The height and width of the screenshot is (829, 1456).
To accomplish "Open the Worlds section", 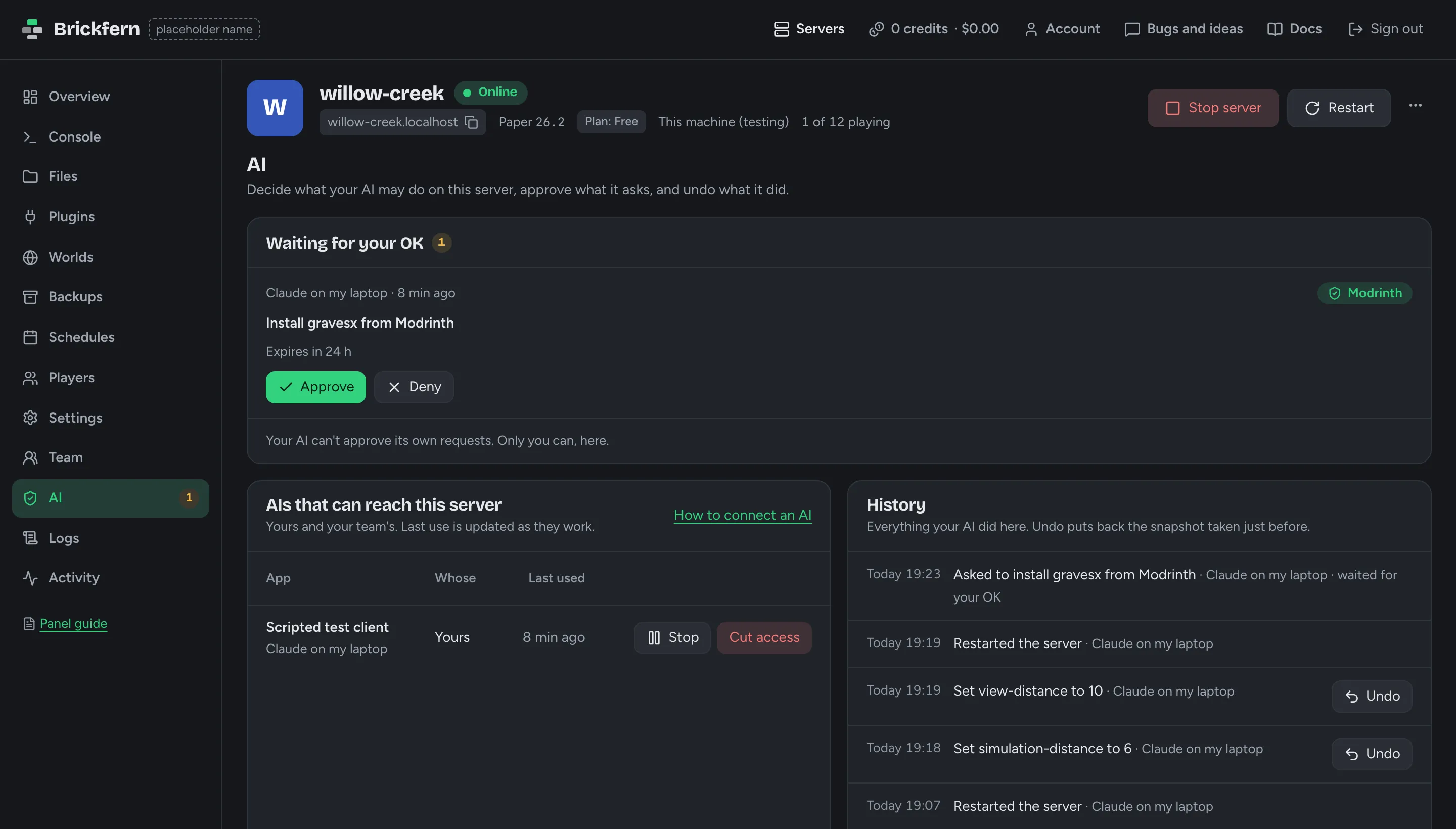I will [111, 257].
